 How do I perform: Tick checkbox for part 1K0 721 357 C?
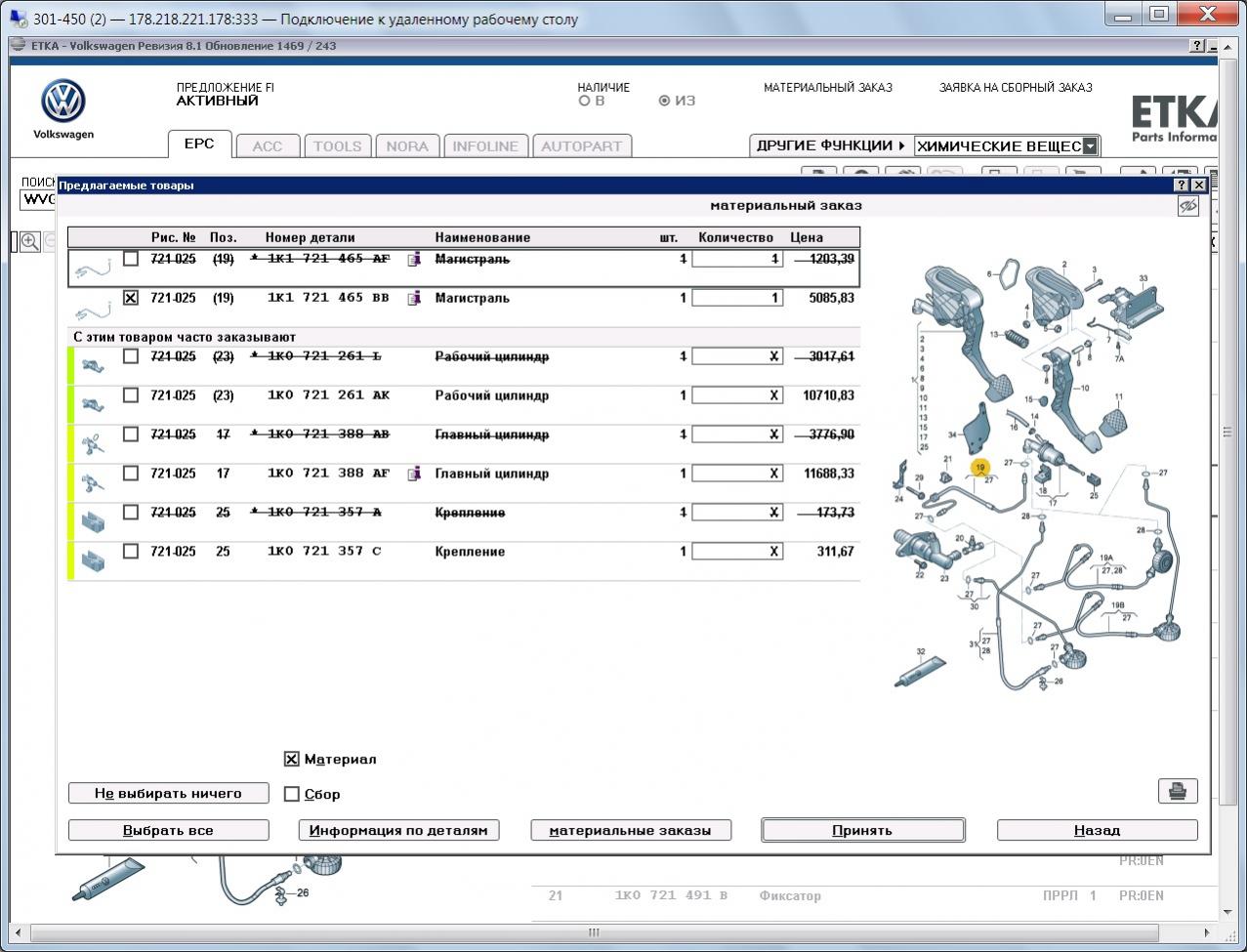(x=131, y=552)
